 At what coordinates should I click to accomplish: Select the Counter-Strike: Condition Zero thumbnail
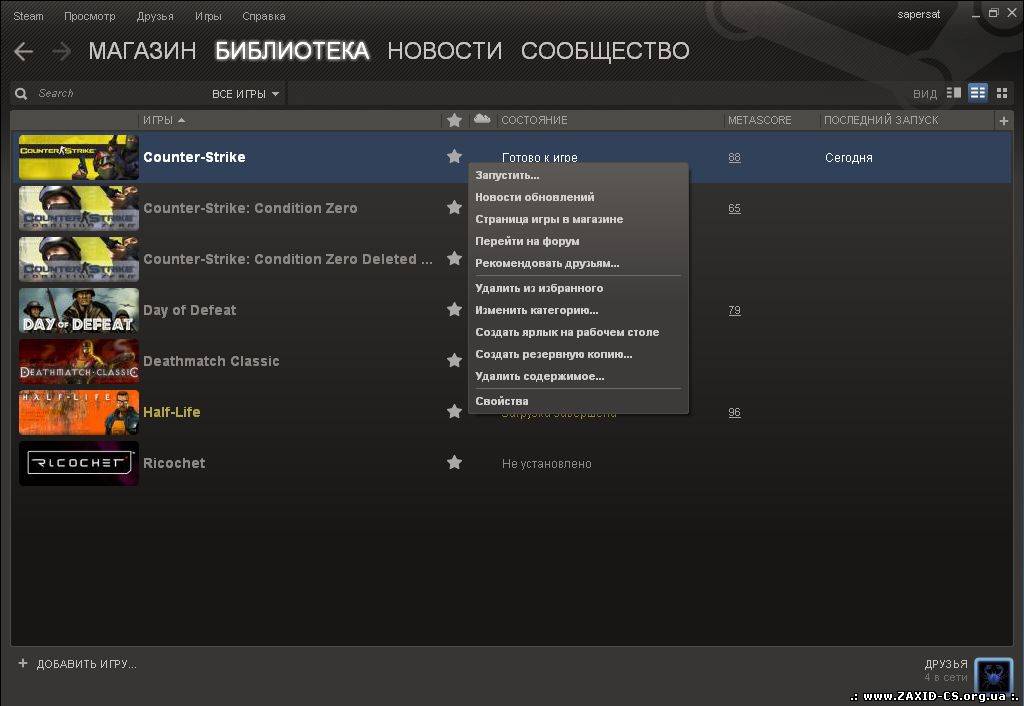click(x=78, y=208)
